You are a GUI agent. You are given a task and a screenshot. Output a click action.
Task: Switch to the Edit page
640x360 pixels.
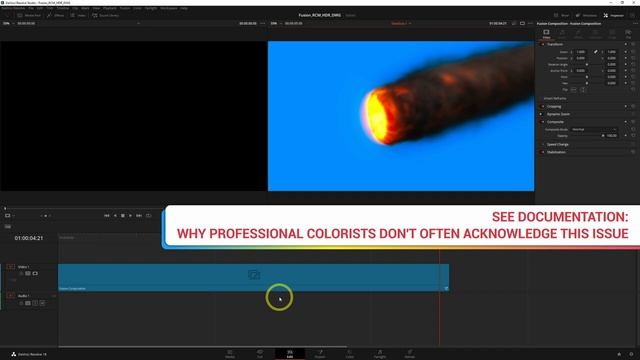pos(290,354)
